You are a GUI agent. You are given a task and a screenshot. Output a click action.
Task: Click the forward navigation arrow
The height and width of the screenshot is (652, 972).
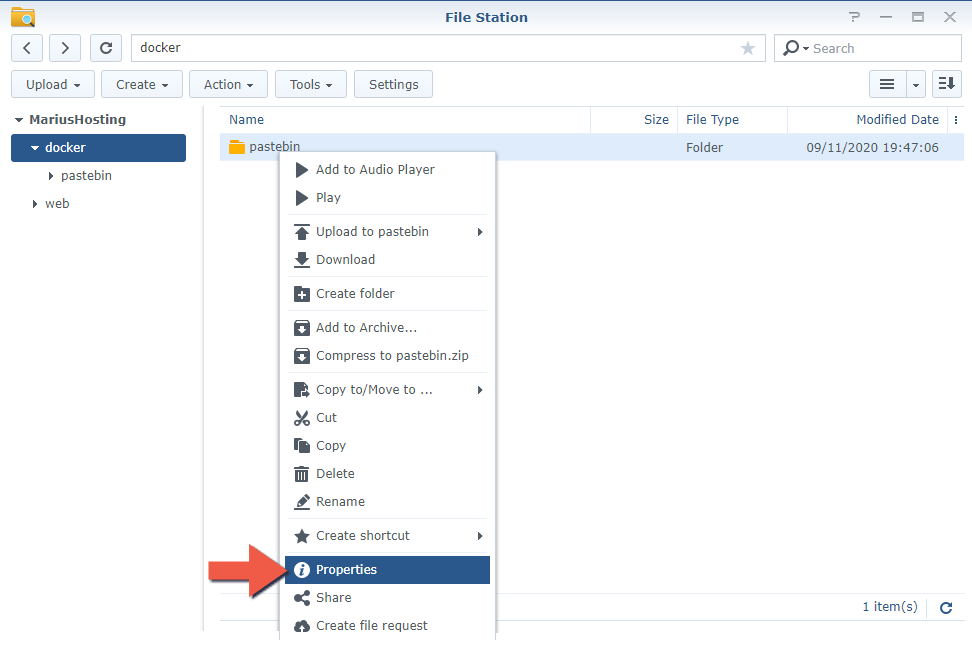pos(66,47)
